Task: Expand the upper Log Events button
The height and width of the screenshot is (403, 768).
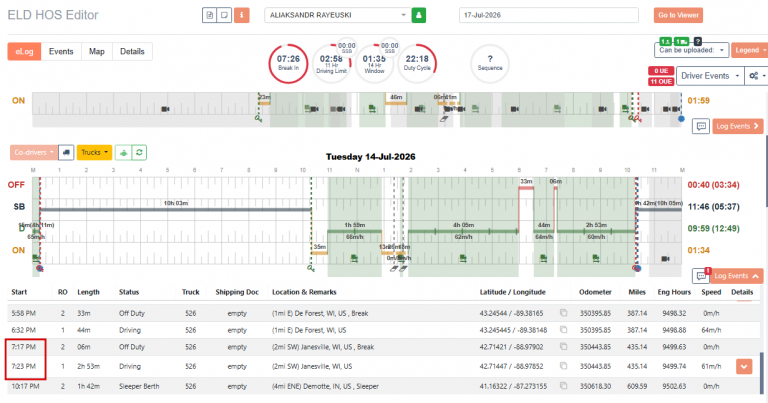Action: pyautogui.click(x=737, y=126)
